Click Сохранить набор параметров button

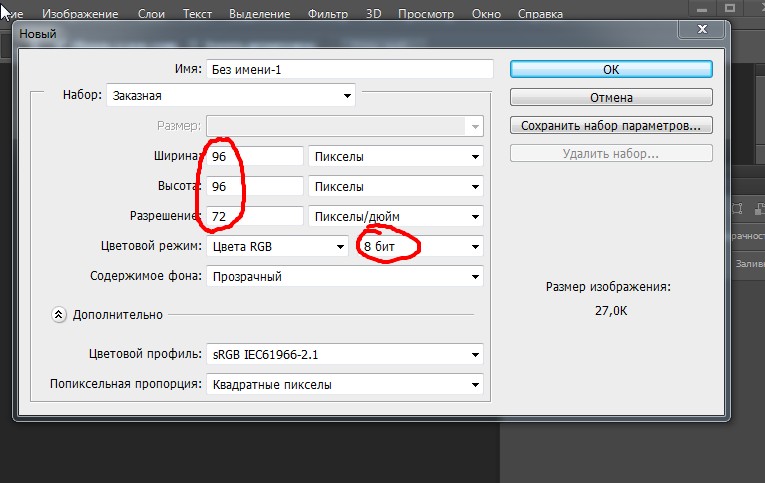[610, 126]
